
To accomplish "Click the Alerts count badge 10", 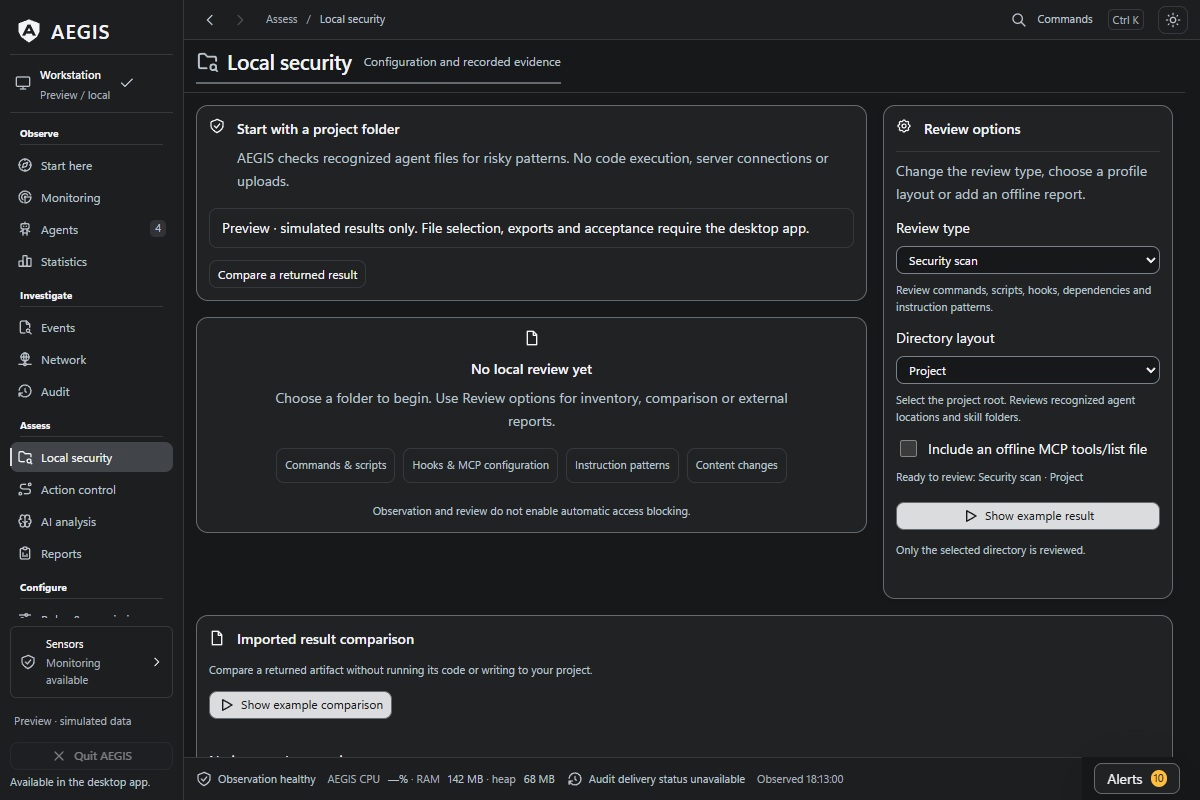I will 1159,779.
